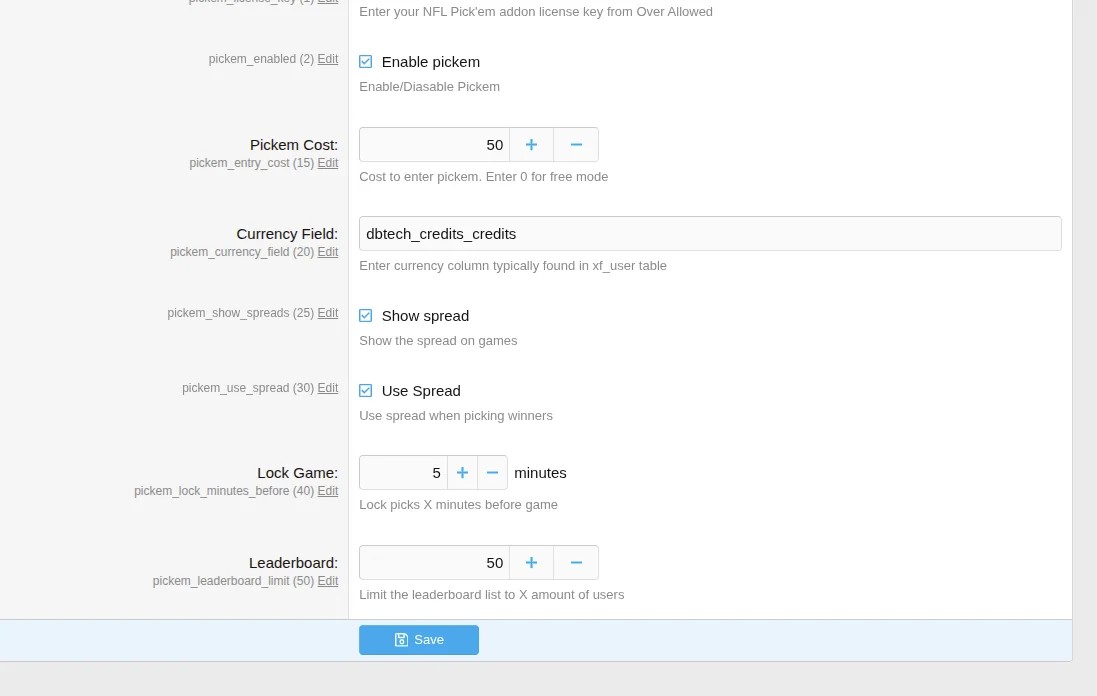Increase Lock Game minutes with plus
The height and width of the screenshot is (696, 1097).
[x=462, y=473]
